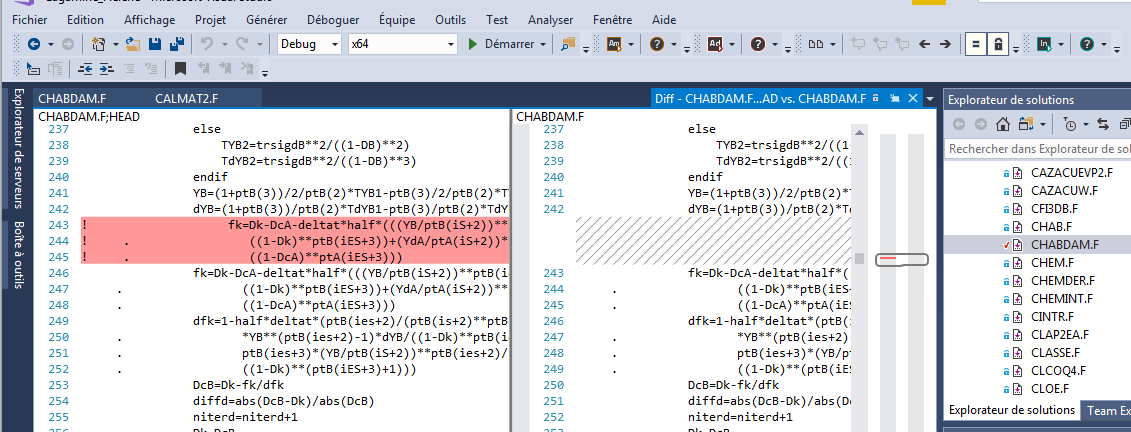Save the current file with the floppy icon
The height and width of the screenshot is (432, 1131).
[154, 44]
